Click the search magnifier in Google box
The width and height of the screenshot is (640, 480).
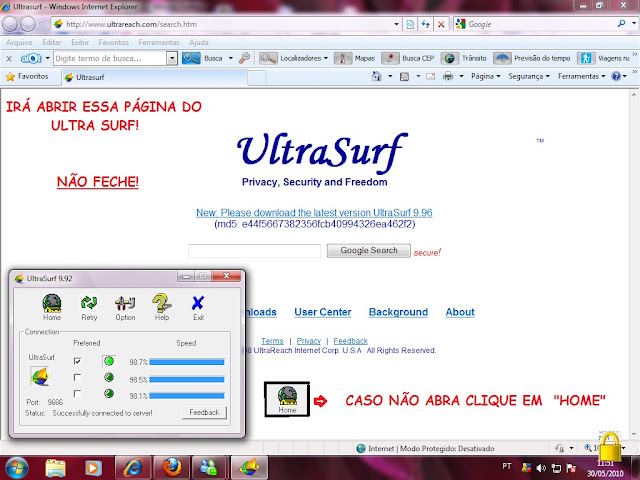click(621, 24)
